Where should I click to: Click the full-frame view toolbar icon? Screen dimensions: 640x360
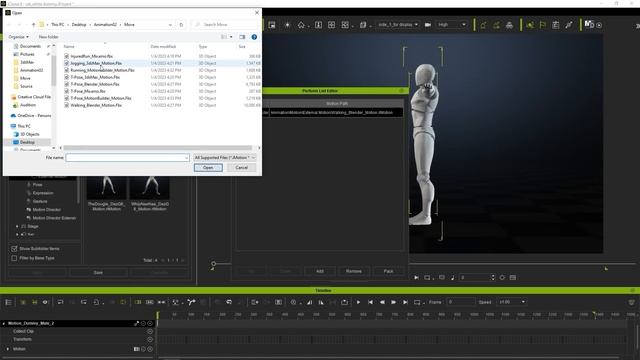pos(318,25)
